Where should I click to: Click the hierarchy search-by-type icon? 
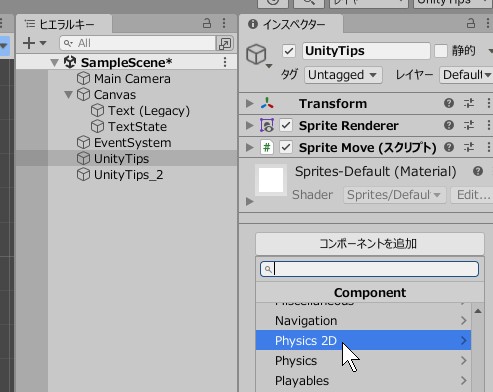(225, 43)
